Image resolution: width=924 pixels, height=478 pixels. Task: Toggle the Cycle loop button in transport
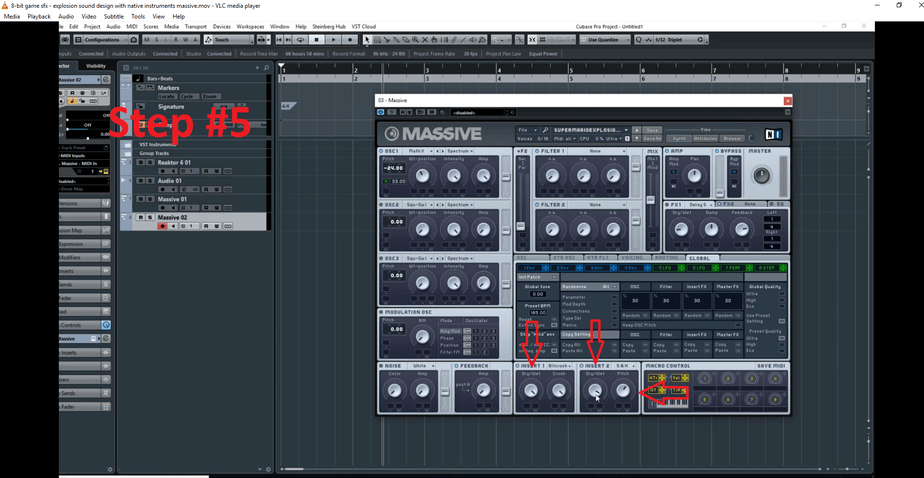pos(300,39)
